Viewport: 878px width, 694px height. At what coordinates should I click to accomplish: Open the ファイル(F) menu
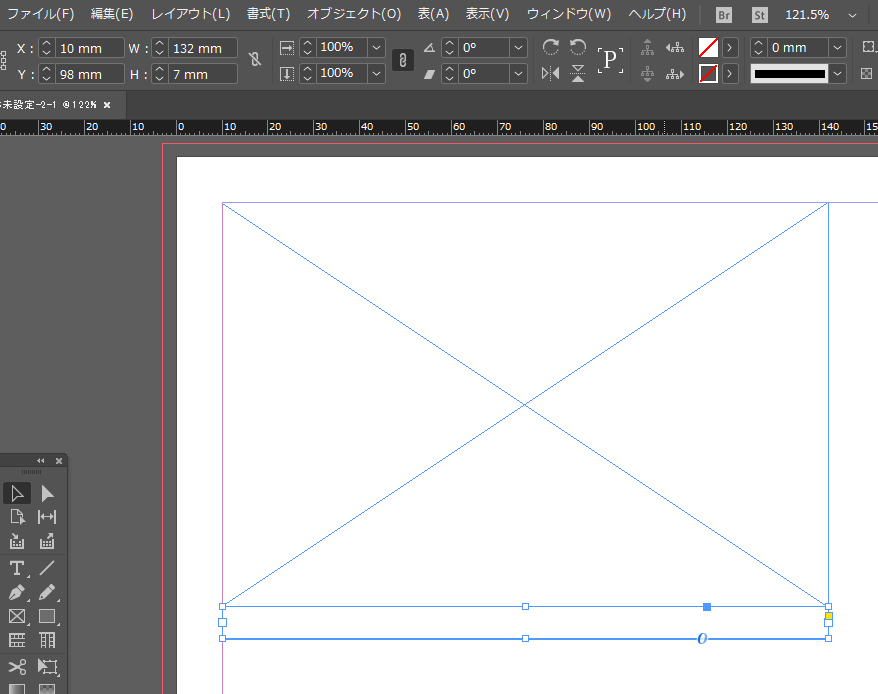(40, 14)
